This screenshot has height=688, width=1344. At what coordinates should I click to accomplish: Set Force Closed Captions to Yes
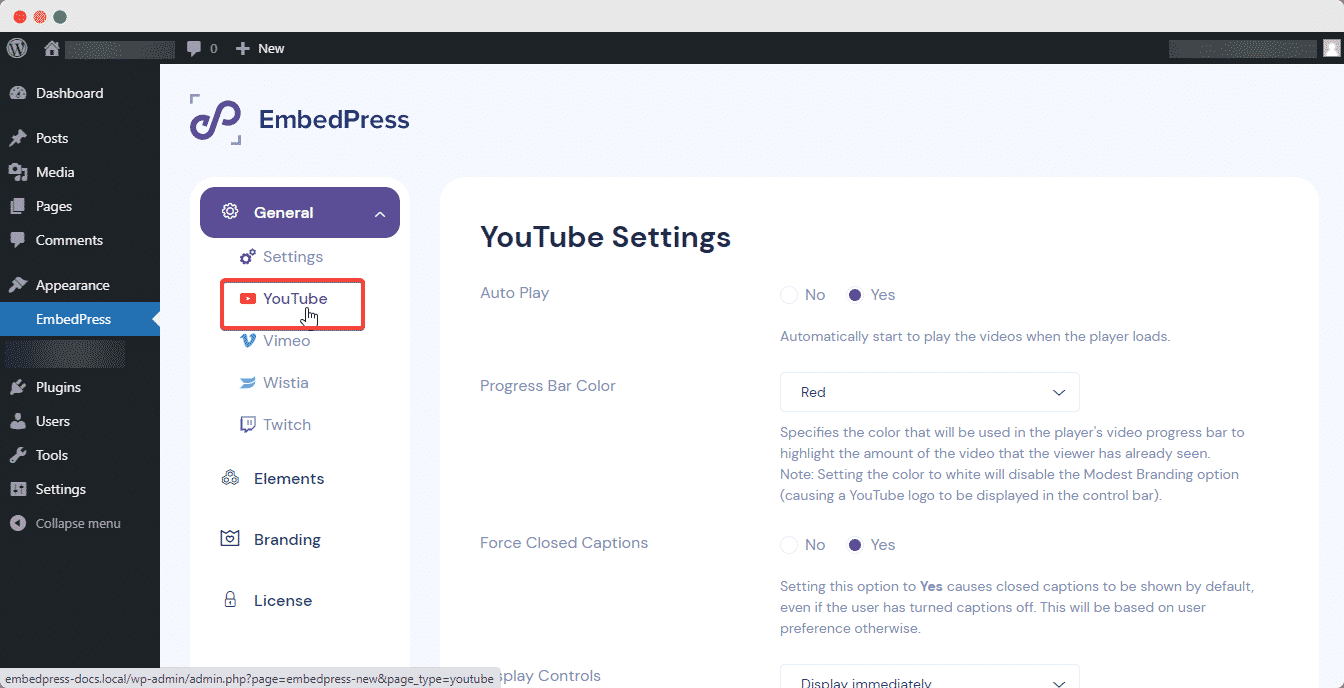coord(855,545)
